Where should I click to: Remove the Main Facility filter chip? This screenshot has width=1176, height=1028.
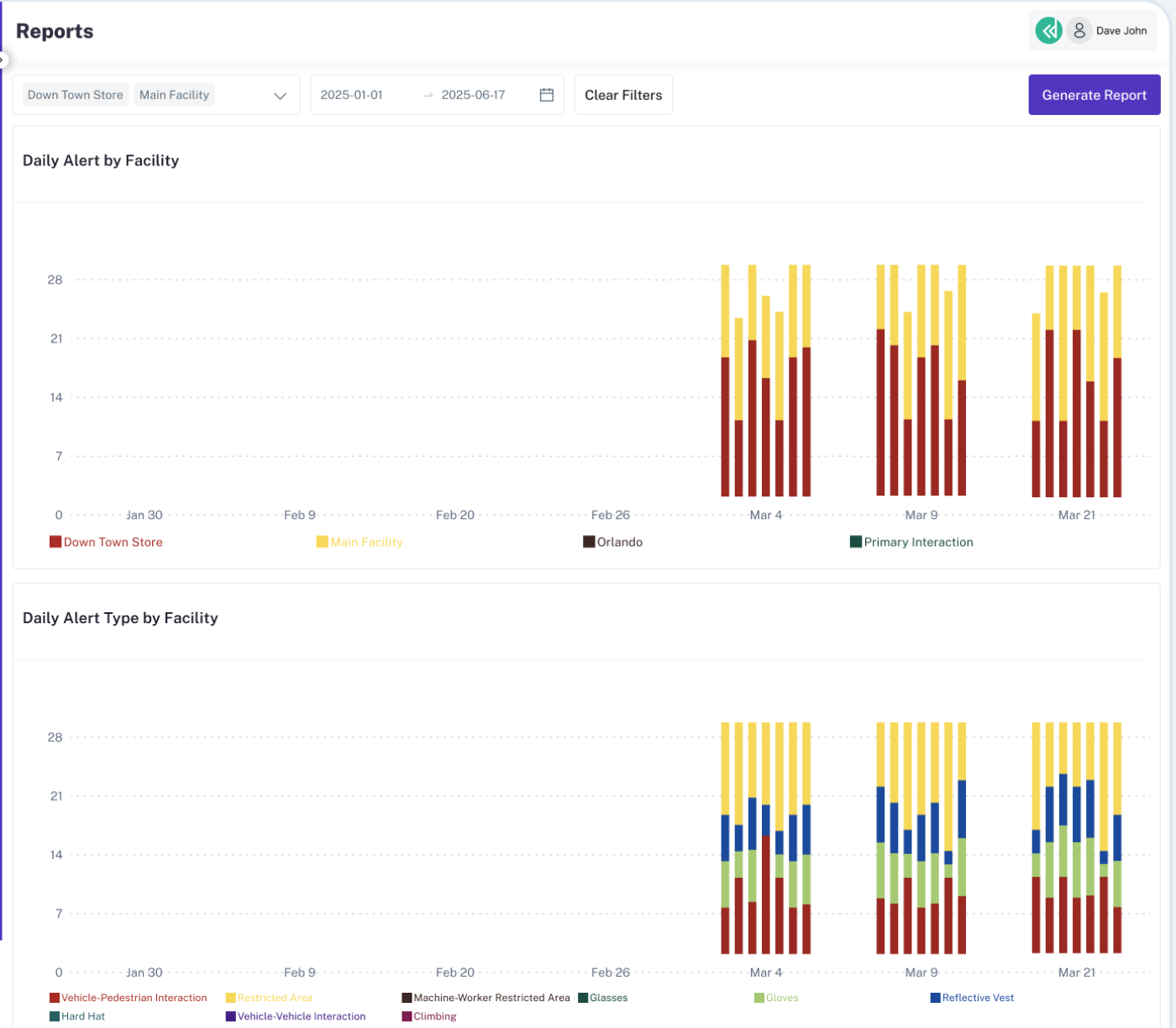point(174,94)
